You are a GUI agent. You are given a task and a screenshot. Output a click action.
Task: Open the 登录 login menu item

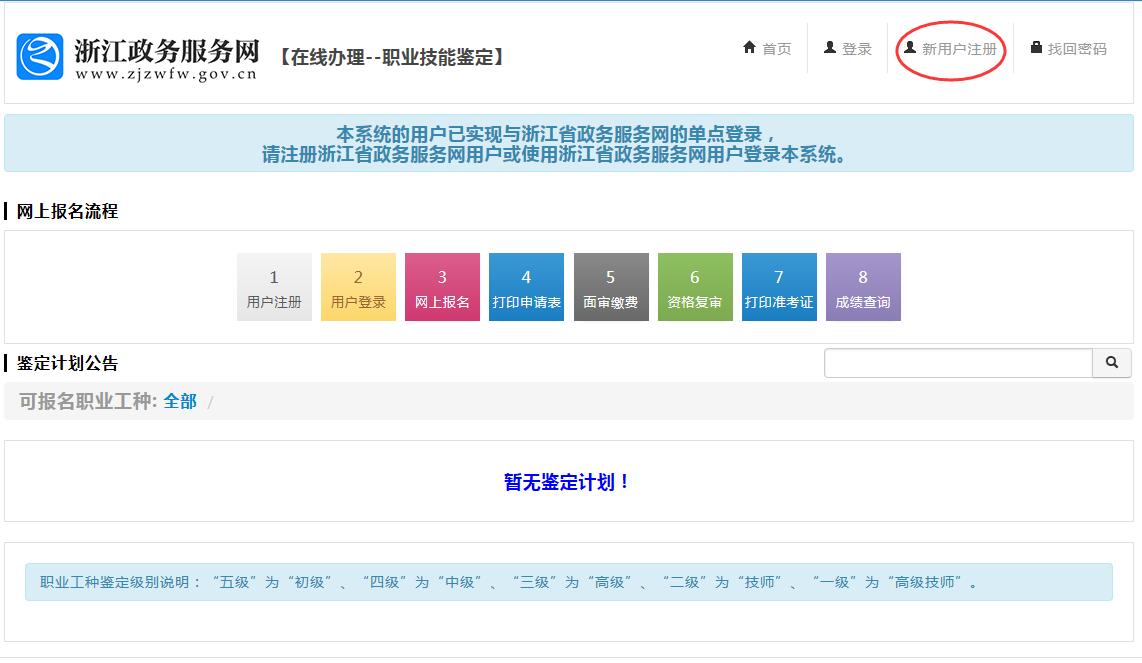tap(857, 49)
